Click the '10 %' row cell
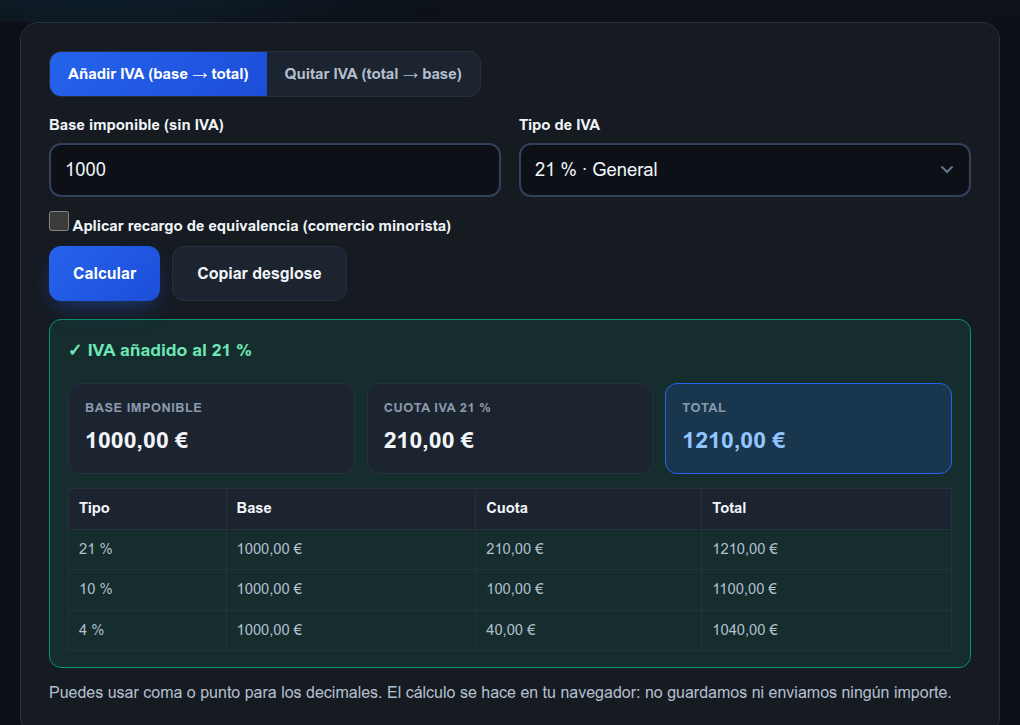 tap(148, 590)
